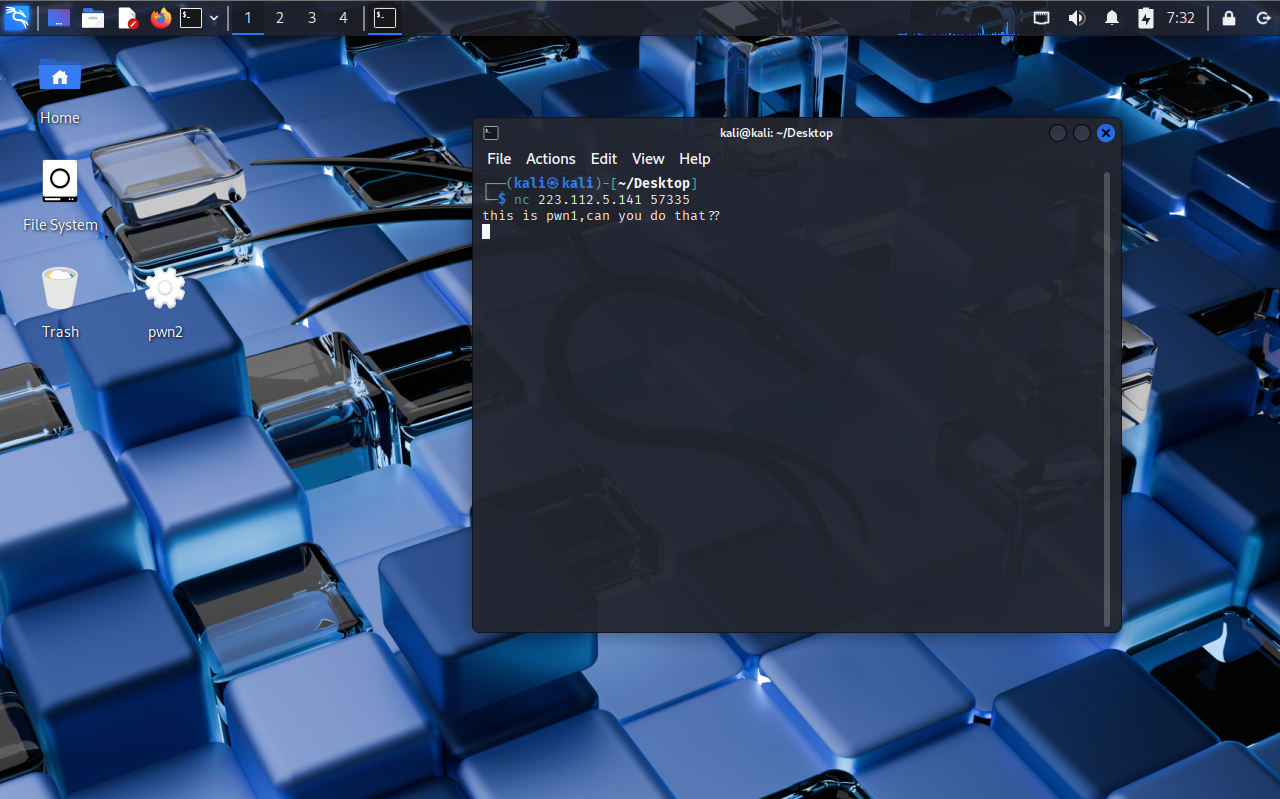Maximize the terminal window
The height and width of the screenshot is (799, 1280).
(x=1082, y=133)
